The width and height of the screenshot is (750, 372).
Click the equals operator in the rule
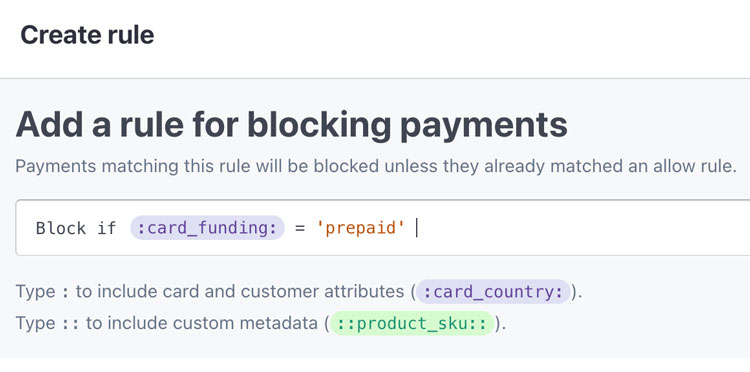[300, 228]
